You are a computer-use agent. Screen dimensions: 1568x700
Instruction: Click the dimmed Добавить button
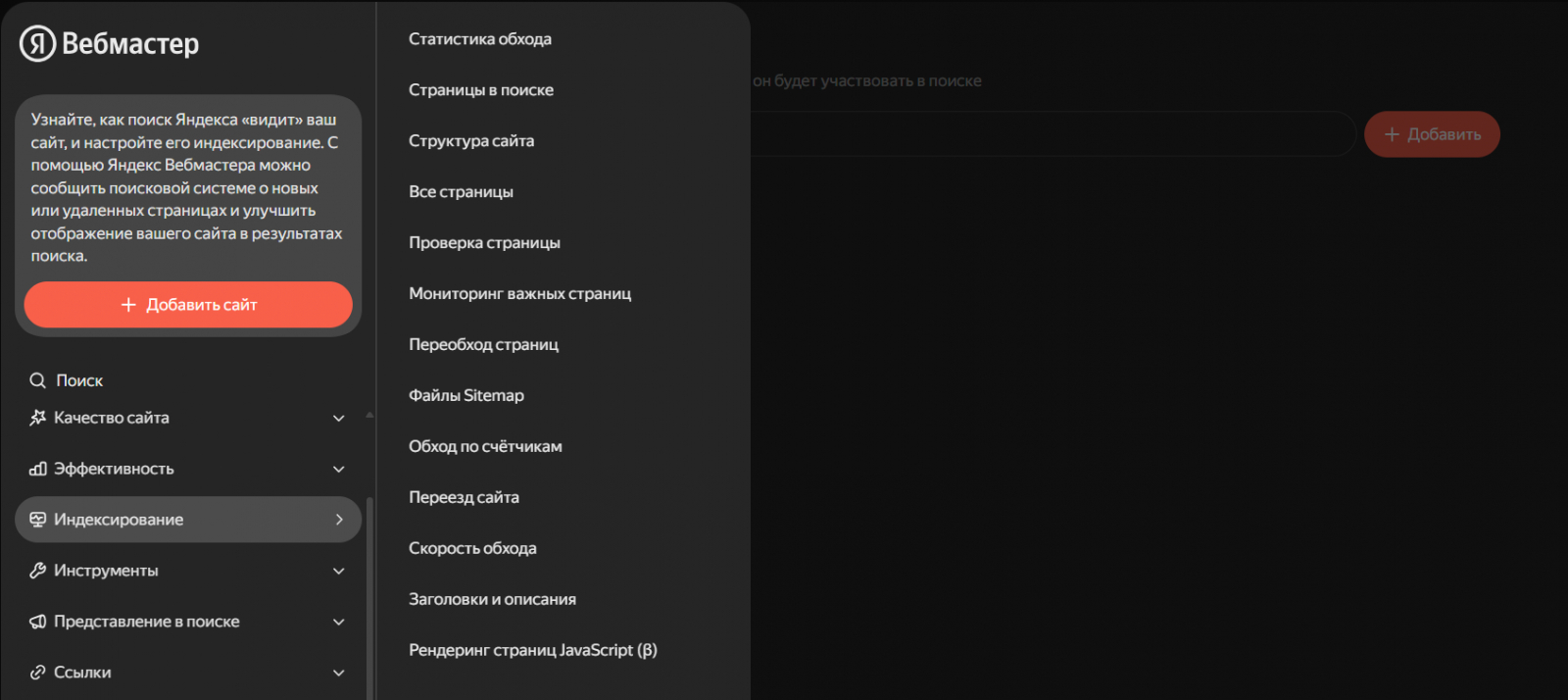point(1432,134)
